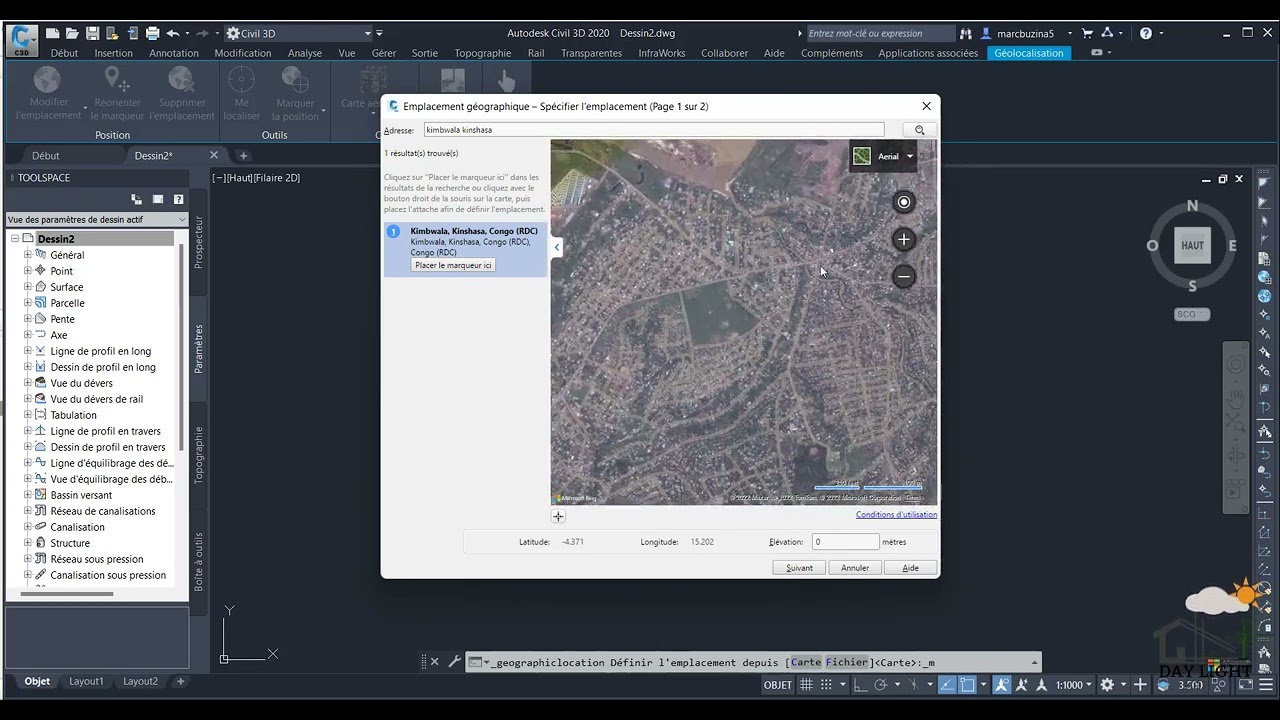
Task: Add a new drawing tab with plus
Action: [x=243, y=155]
